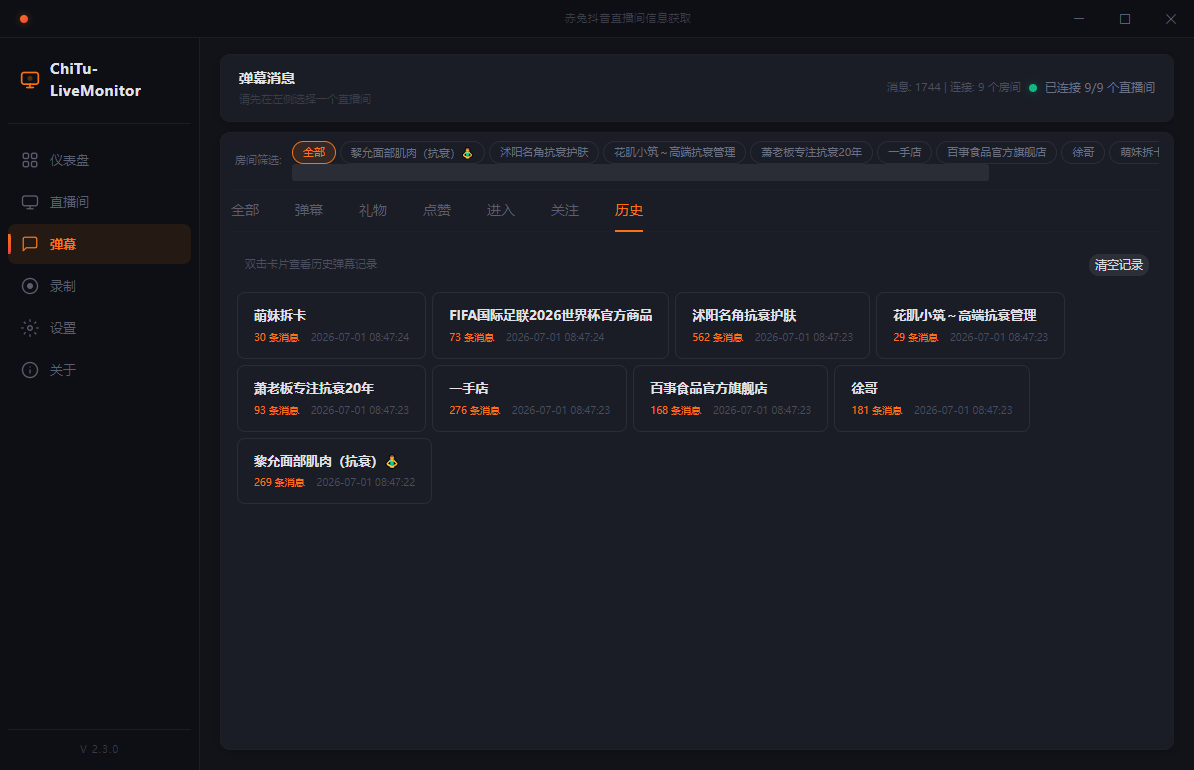
Task: Click the 弹幕消息 page heading
Action: point(267,78)
